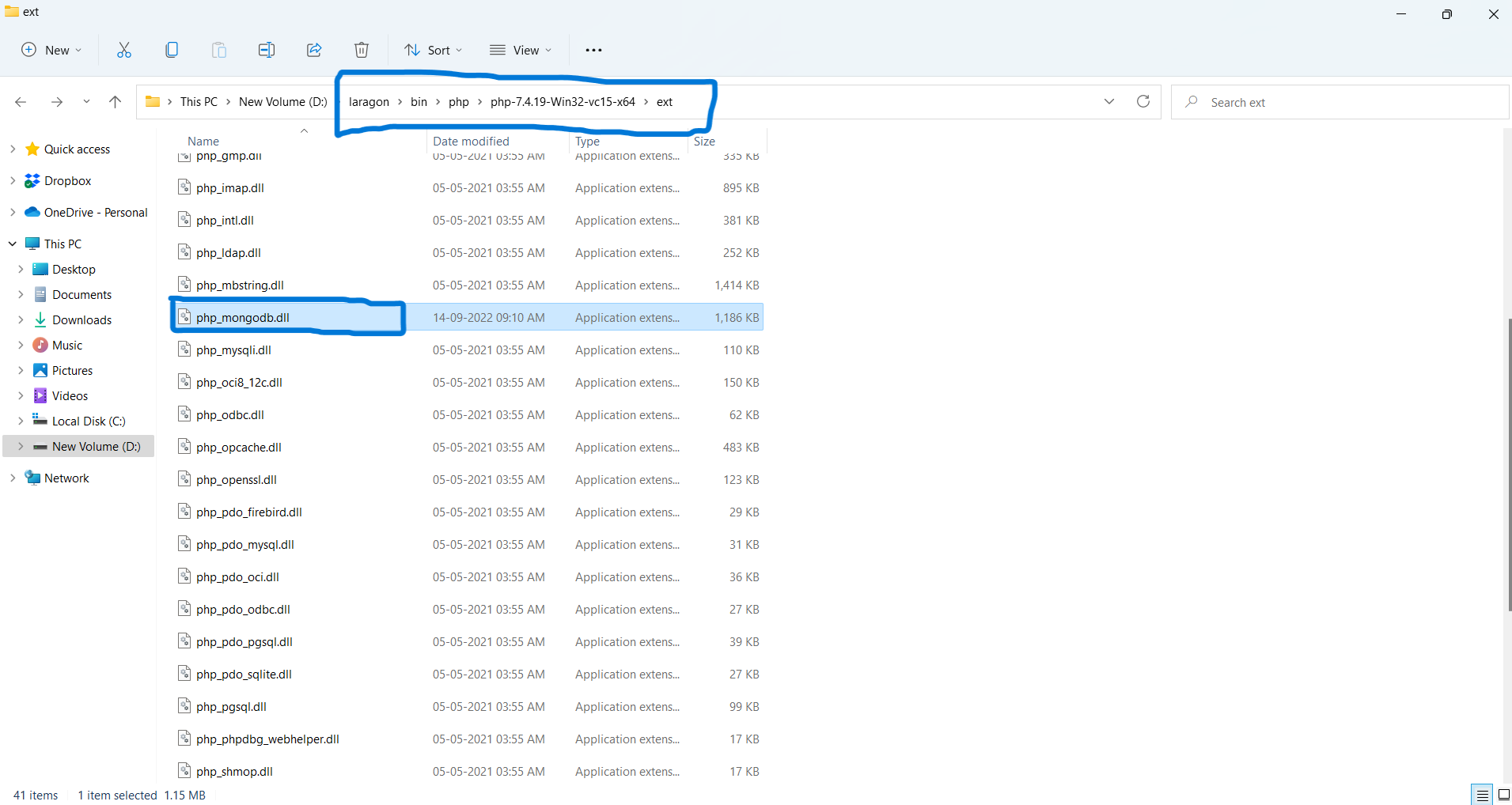Select Pictures in navigation pane
This screenshot has width=1512, height=805.
(72, 370)
